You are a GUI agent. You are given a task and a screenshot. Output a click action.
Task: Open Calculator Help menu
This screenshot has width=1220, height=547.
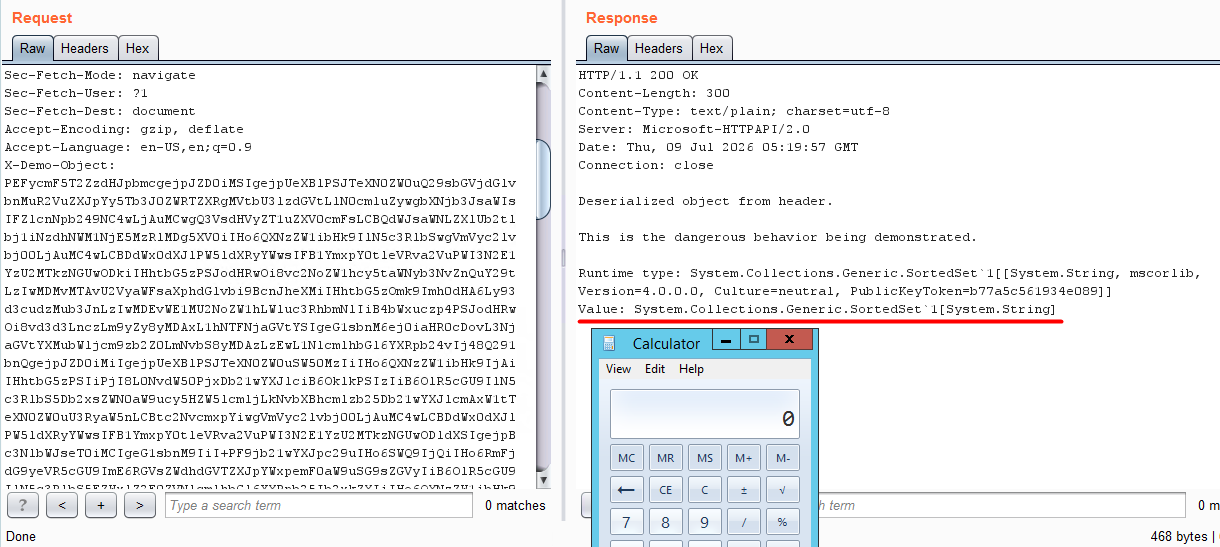[691, 369]
